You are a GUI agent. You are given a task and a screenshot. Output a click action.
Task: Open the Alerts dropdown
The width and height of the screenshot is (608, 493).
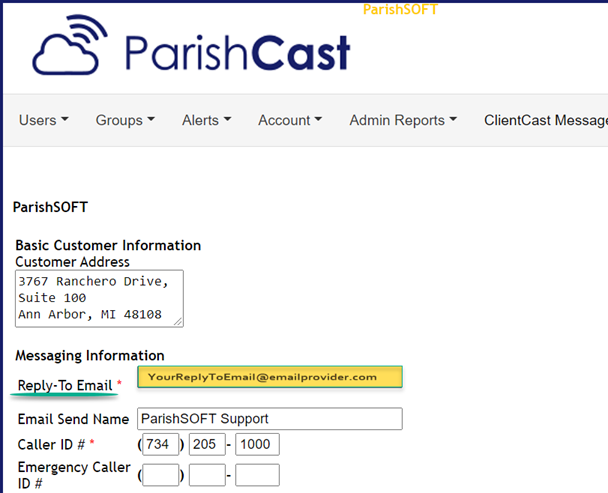206,120
